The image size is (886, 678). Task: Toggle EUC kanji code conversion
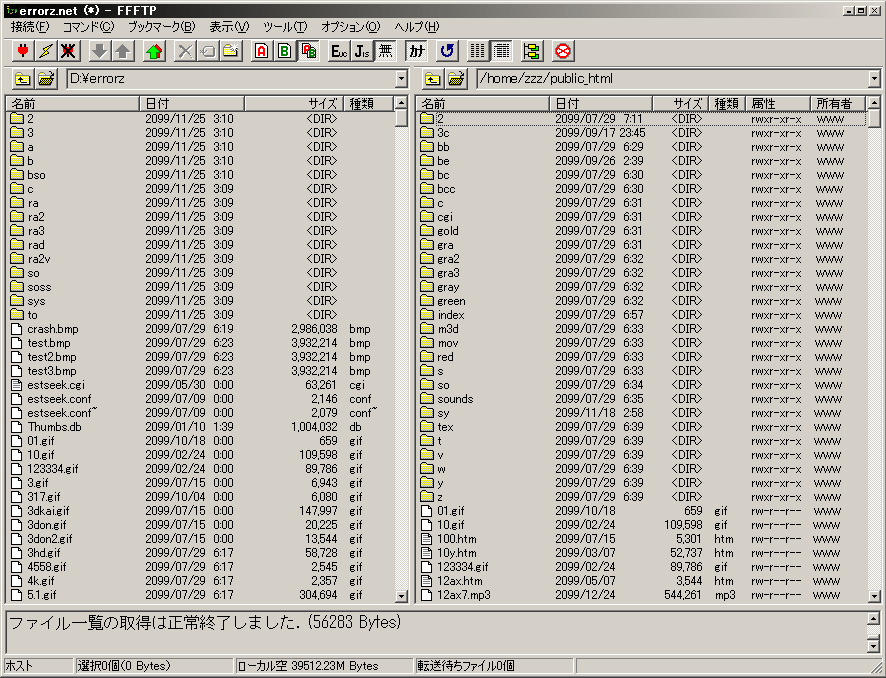click(339, 51)
